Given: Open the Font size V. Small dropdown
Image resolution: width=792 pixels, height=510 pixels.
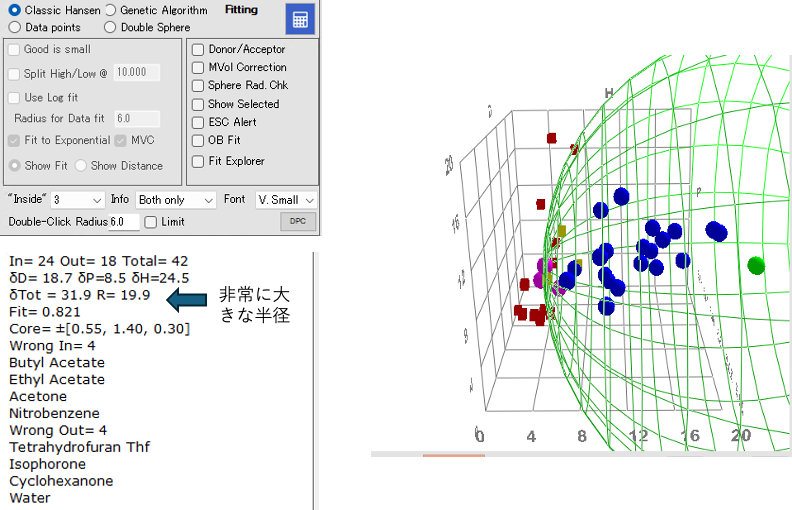Looking at the screenshot, I should [284, 200].
